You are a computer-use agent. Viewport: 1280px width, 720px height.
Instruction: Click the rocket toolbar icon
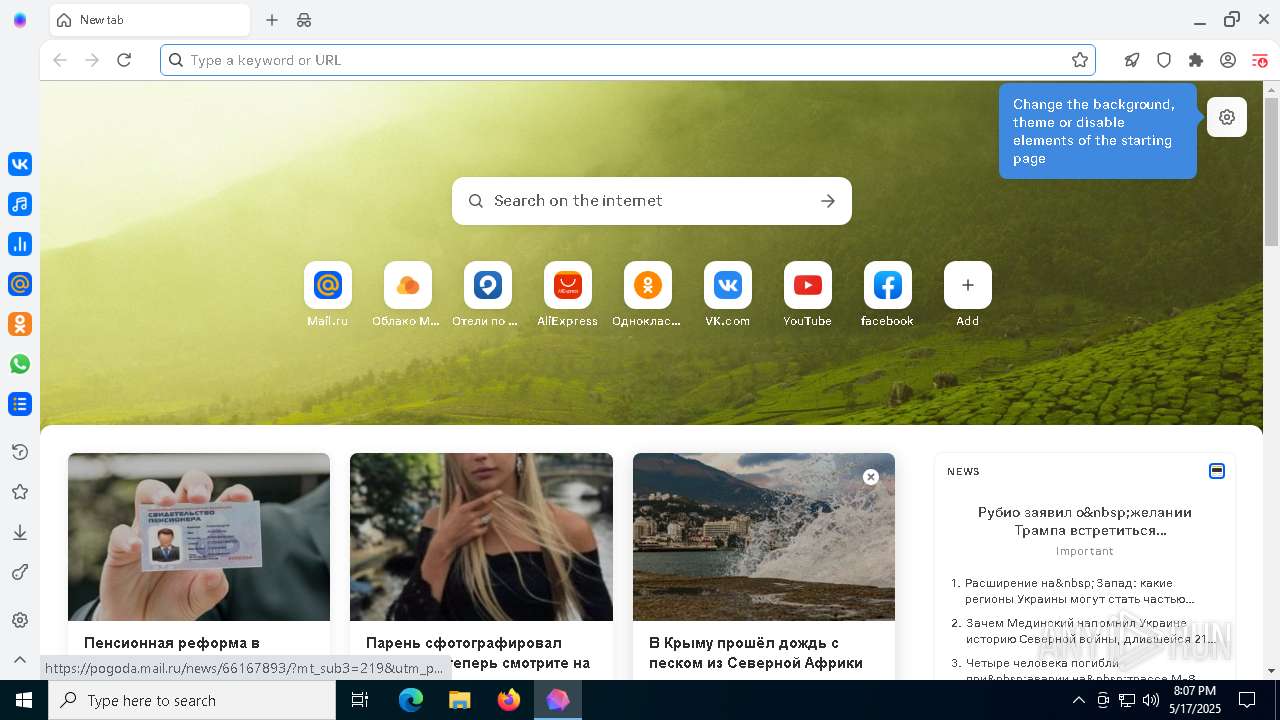pos(1132,60)
